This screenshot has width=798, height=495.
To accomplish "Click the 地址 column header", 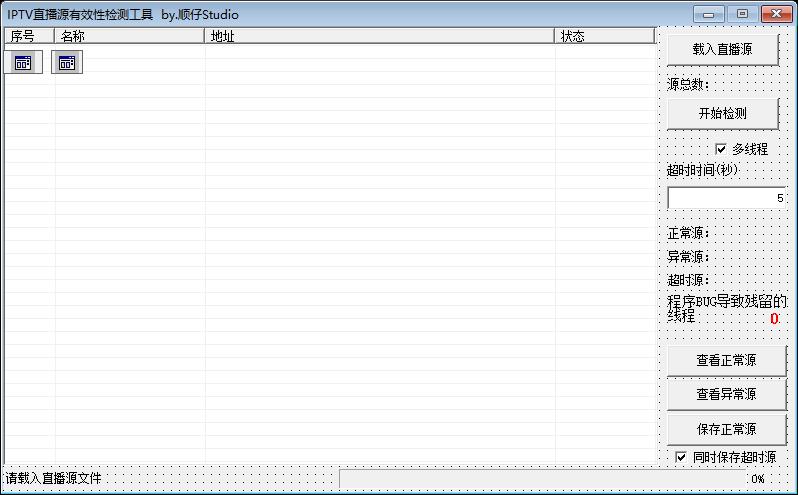I will pyautogui.click(x=380, y=36).
